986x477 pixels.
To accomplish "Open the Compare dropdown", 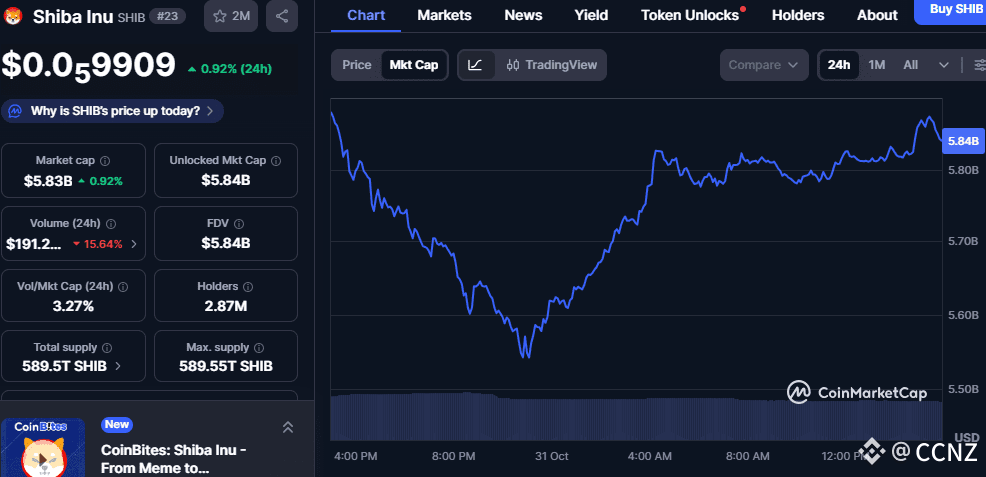I will tap(764, 65).
